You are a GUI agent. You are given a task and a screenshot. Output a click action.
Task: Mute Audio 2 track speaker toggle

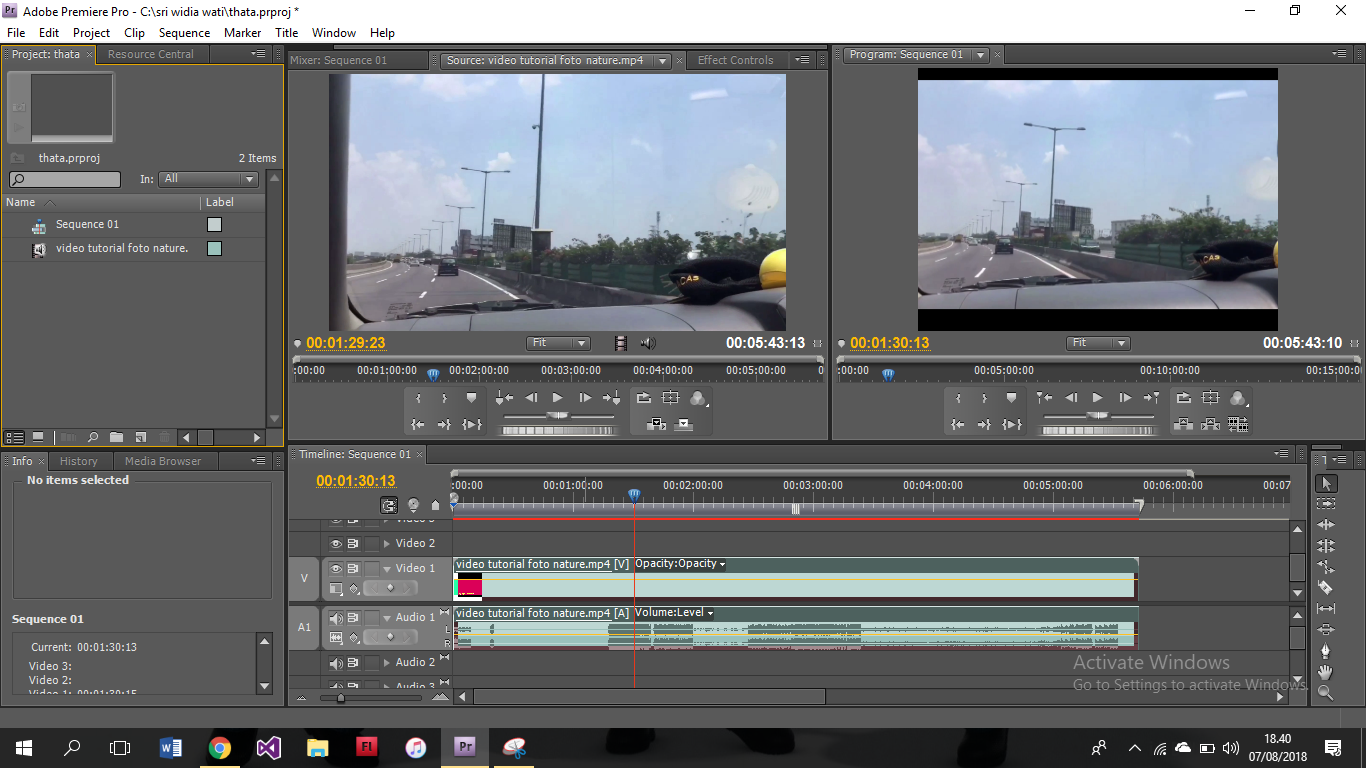[336, 662]
